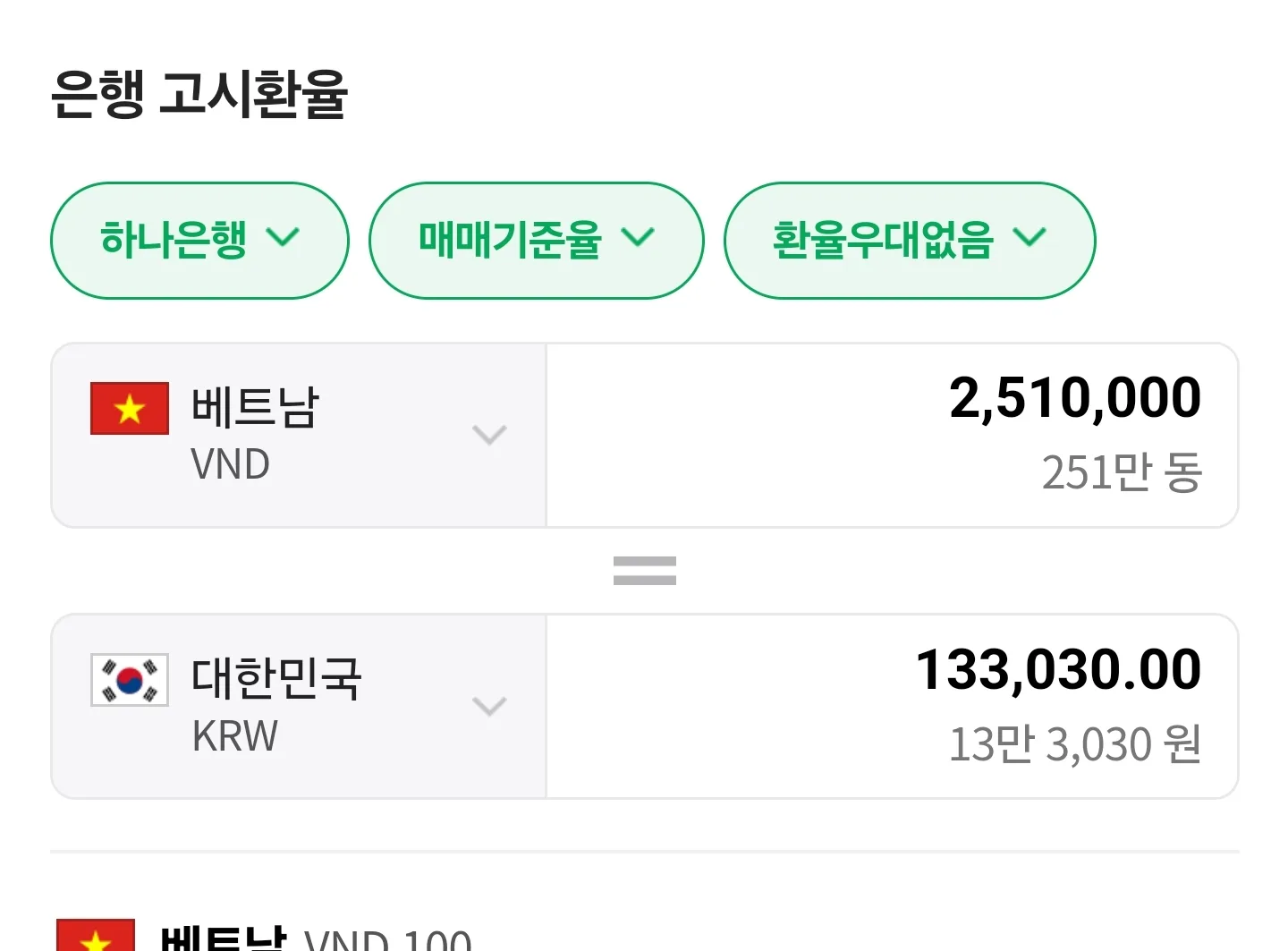The image size is (1288, 951).
Task: Expand the 매매기준율 rate type dropdown
Action: pyautogui.click(x=537, y=241)
